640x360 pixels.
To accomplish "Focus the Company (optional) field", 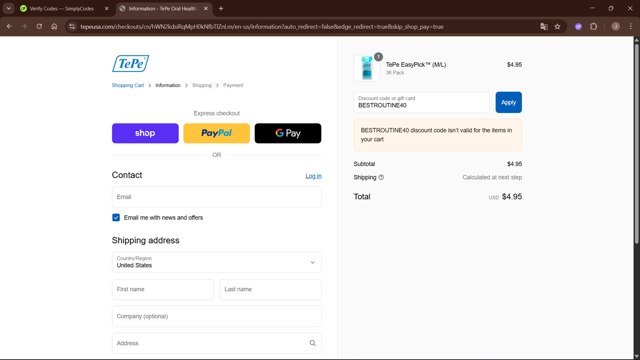I will 217,316.
